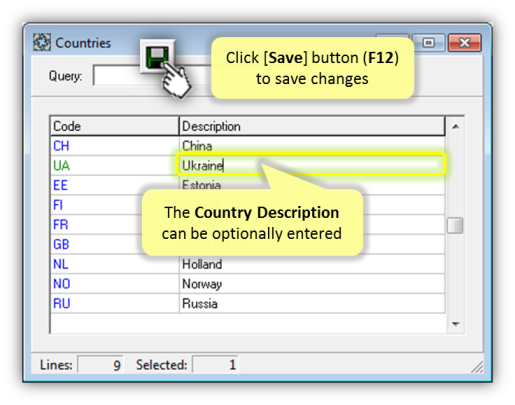Click the Code column header
The width and height of the screenshot is (515, 405).
(x=114, y=126)
